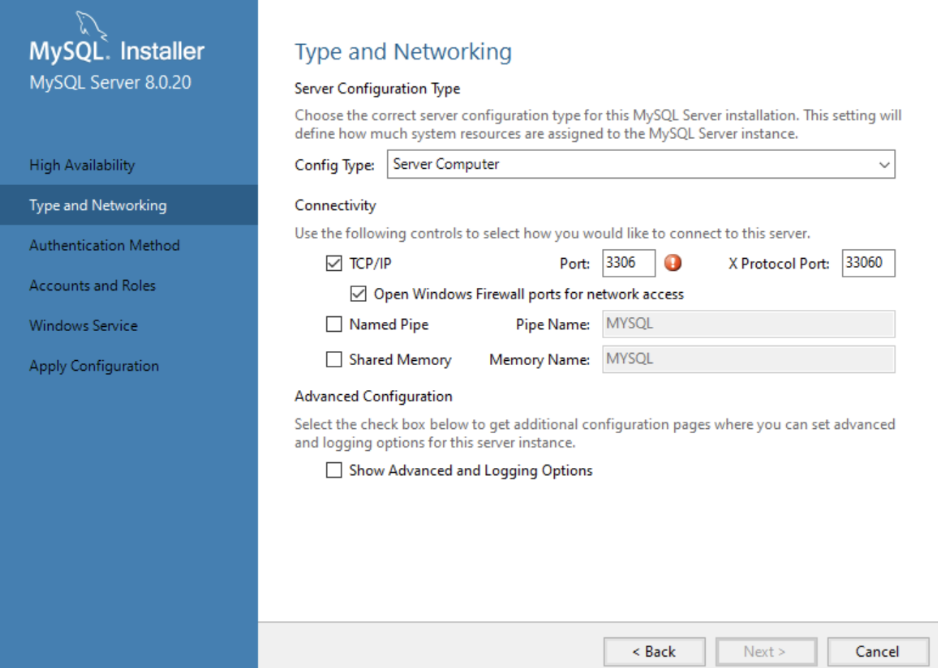Click the Advanced Configuration section heading
Viewport: 938px width, 668px height.
coord(373,396)
